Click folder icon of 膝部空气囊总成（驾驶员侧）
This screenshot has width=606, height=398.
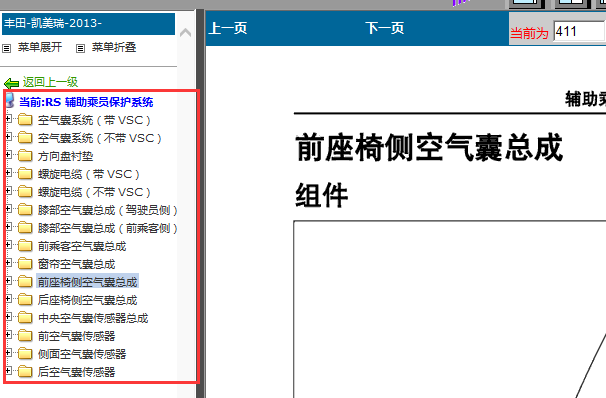click(x=25, y=209)
